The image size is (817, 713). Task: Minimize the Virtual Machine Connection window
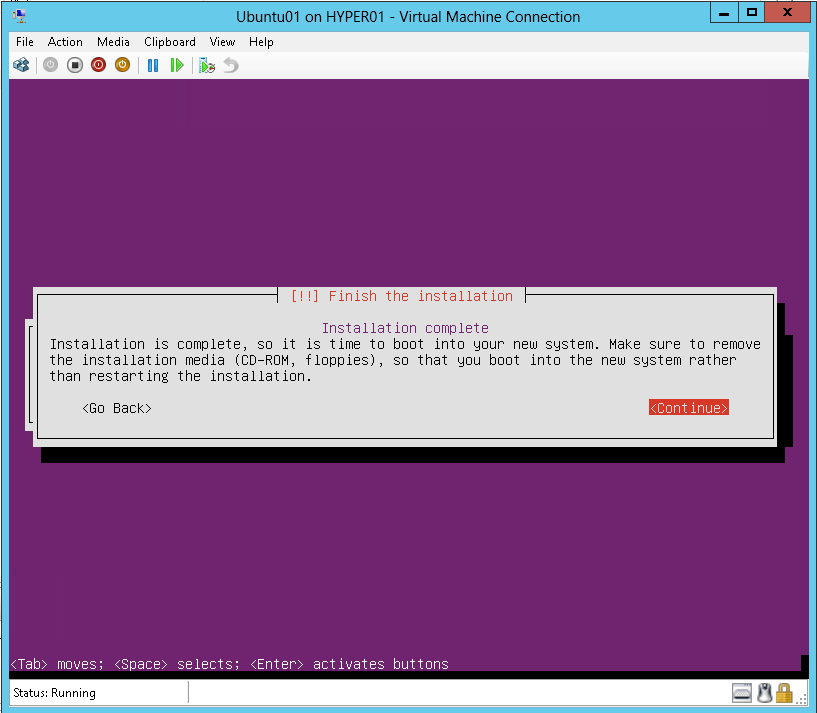click(724, 13)
